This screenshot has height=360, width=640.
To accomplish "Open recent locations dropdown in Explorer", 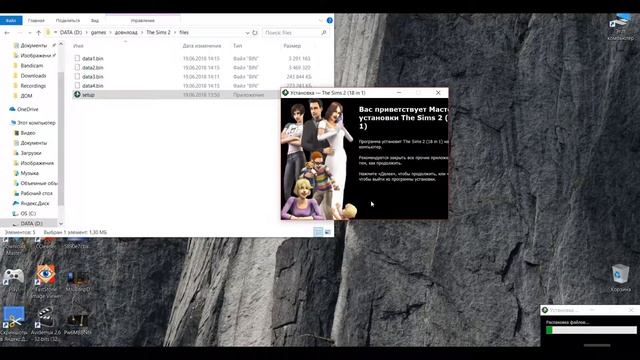I will (29, 33).
